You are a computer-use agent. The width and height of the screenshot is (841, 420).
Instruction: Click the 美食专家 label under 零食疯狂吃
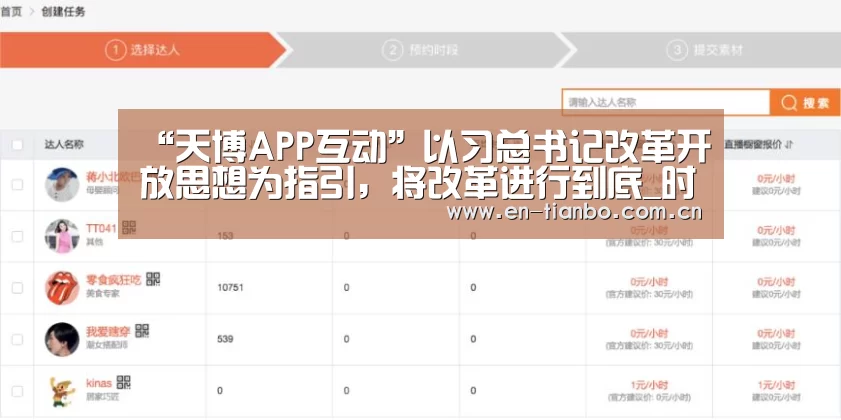[x=102, y=294]
